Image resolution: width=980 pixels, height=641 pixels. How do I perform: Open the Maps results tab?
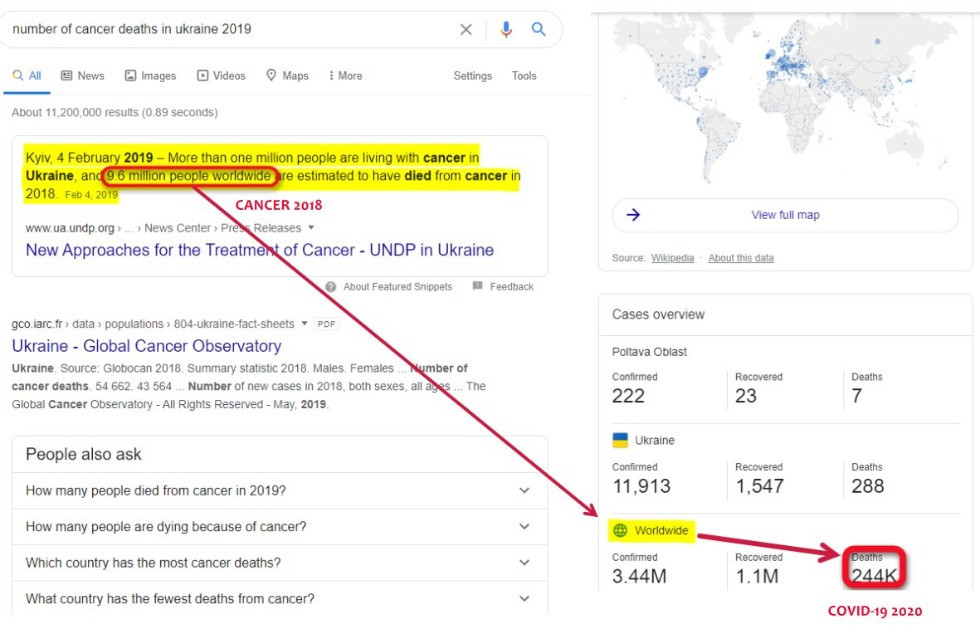288,76
